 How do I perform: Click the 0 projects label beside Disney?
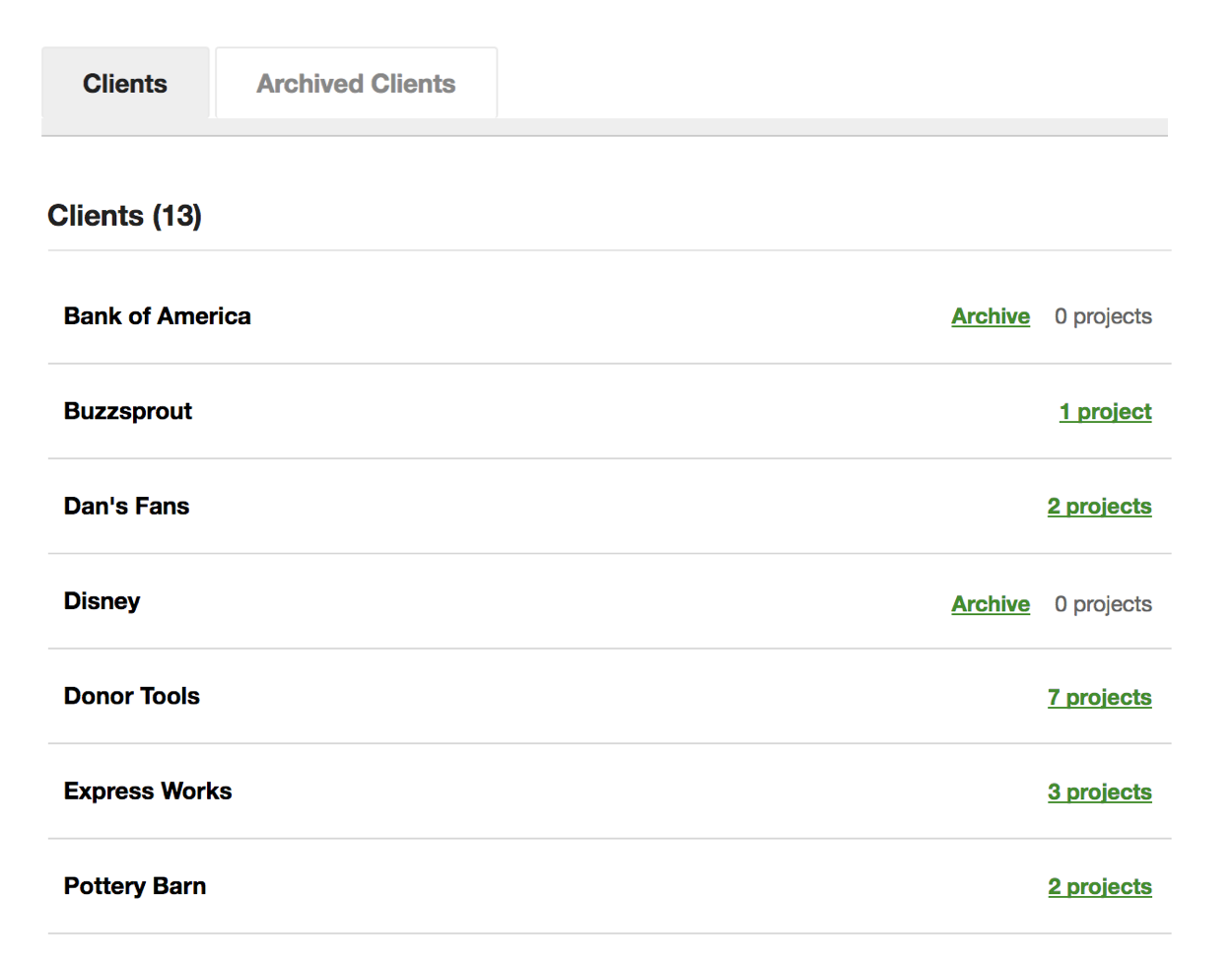point(1102,604)
